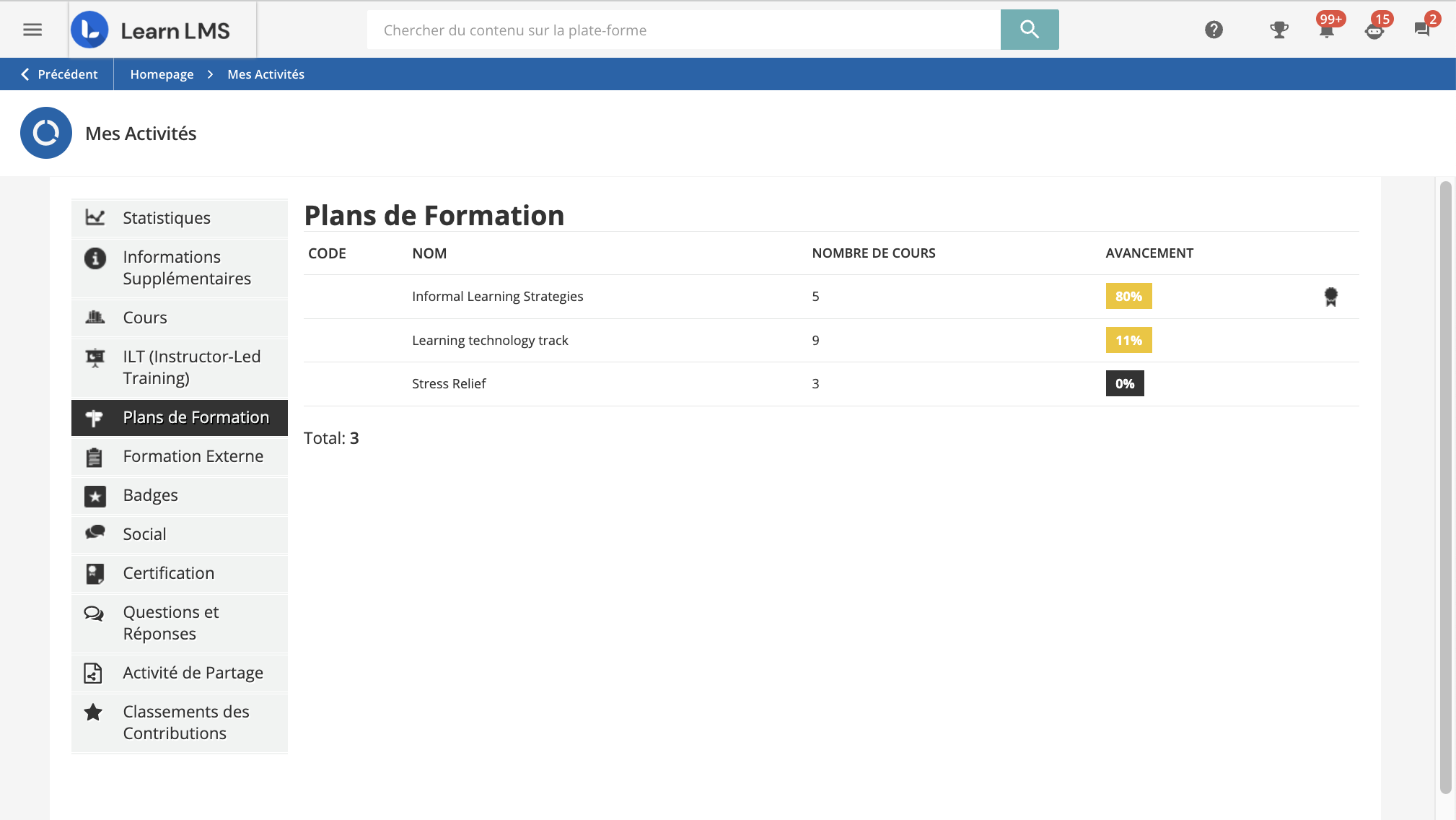Open the Stress Relief plan
Screen dimensions: 1456x820
449,384
